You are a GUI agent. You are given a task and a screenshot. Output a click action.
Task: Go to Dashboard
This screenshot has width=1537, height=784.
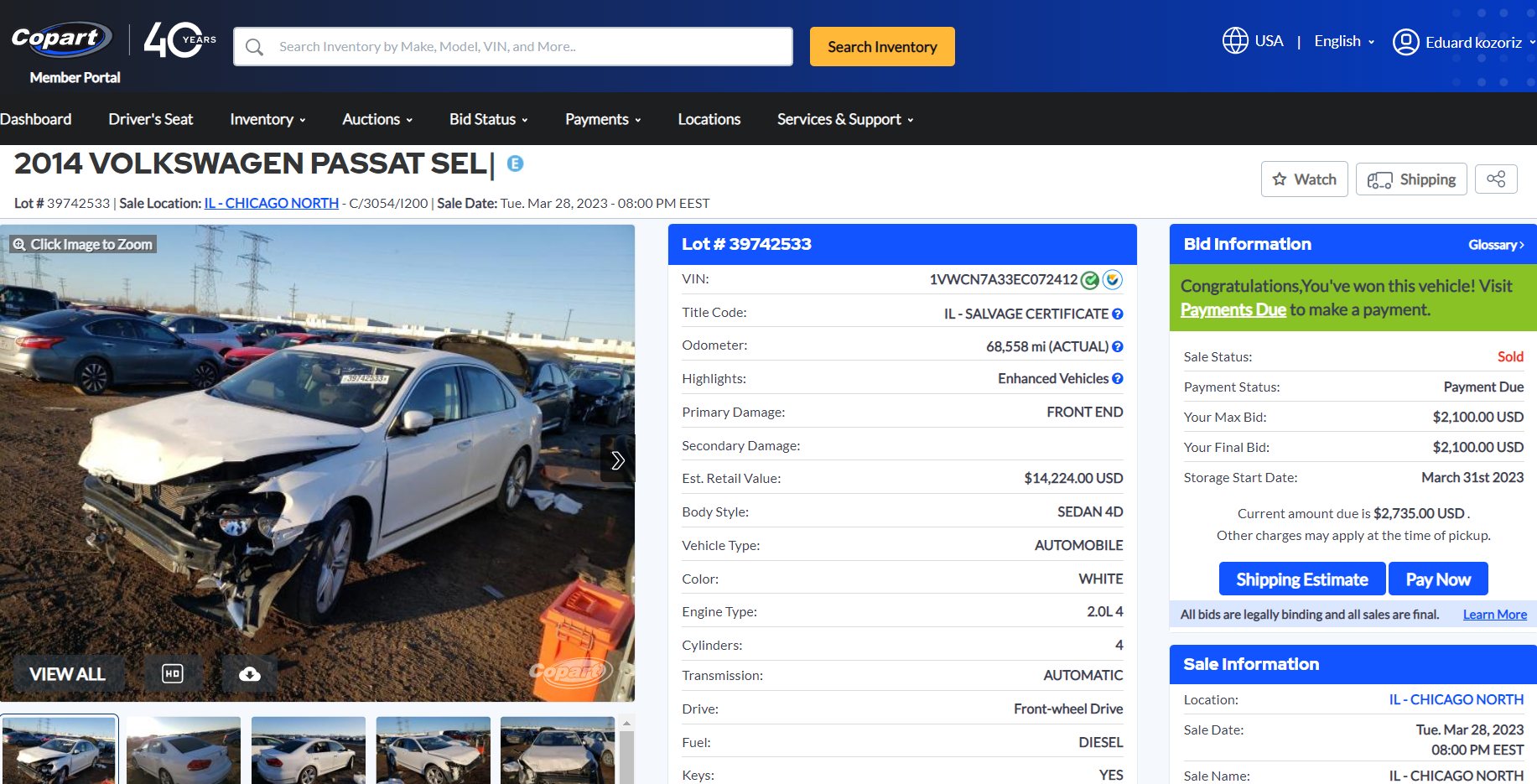tap(36, 119)
